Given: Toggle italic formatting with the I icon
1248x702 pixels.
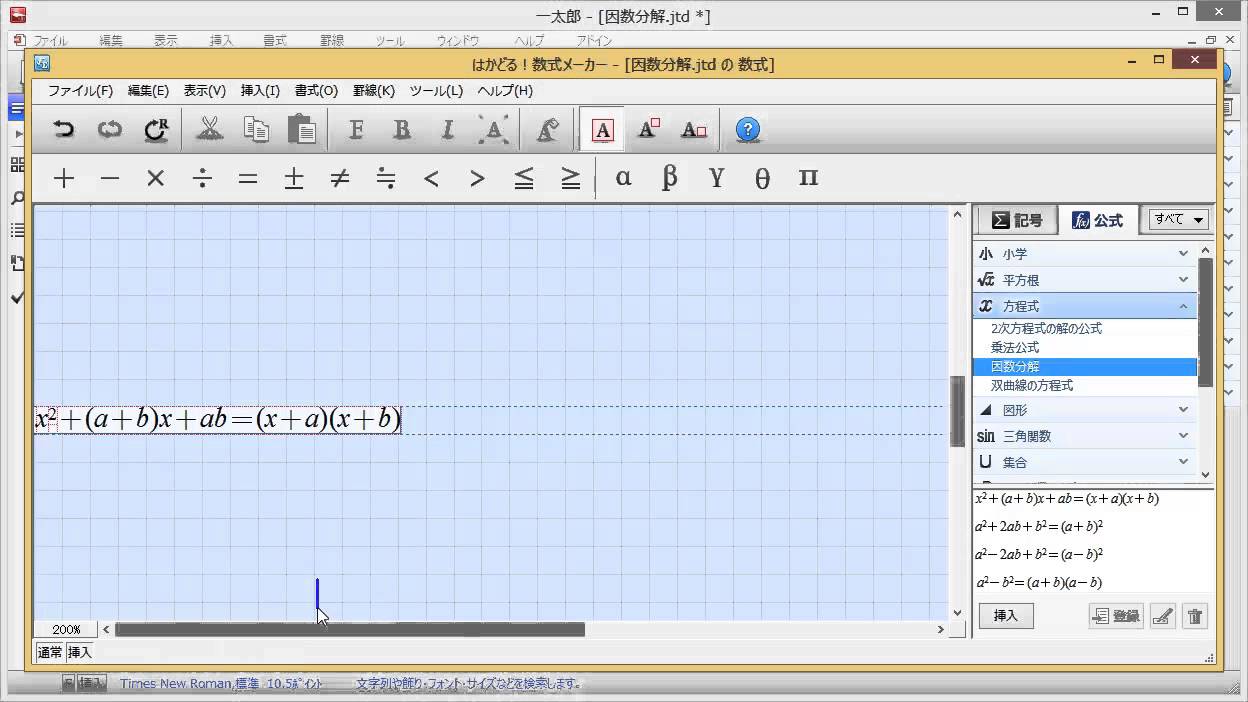Looking at the screenshot, I should [x=446, y=129].
